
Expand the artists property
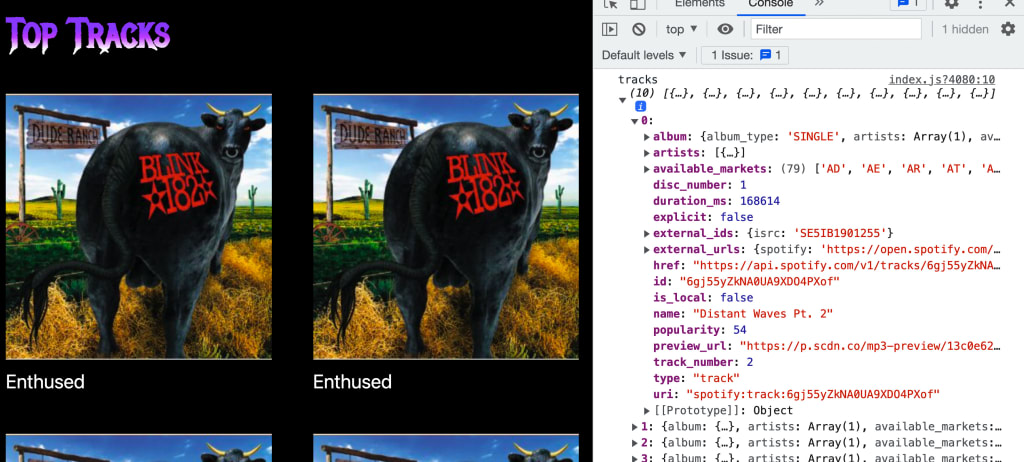647,153
